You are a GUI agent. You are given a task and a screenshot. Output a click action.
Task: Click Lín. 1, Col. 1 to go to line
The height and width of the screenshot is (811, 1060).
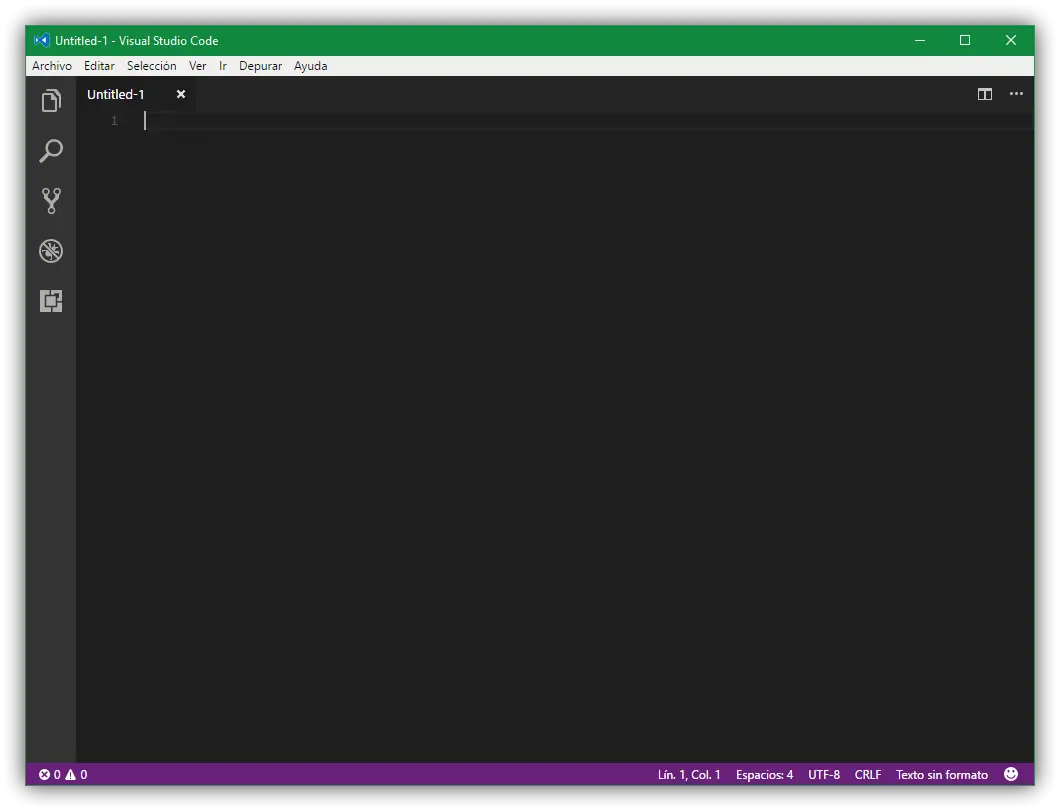tap(690, 774)
